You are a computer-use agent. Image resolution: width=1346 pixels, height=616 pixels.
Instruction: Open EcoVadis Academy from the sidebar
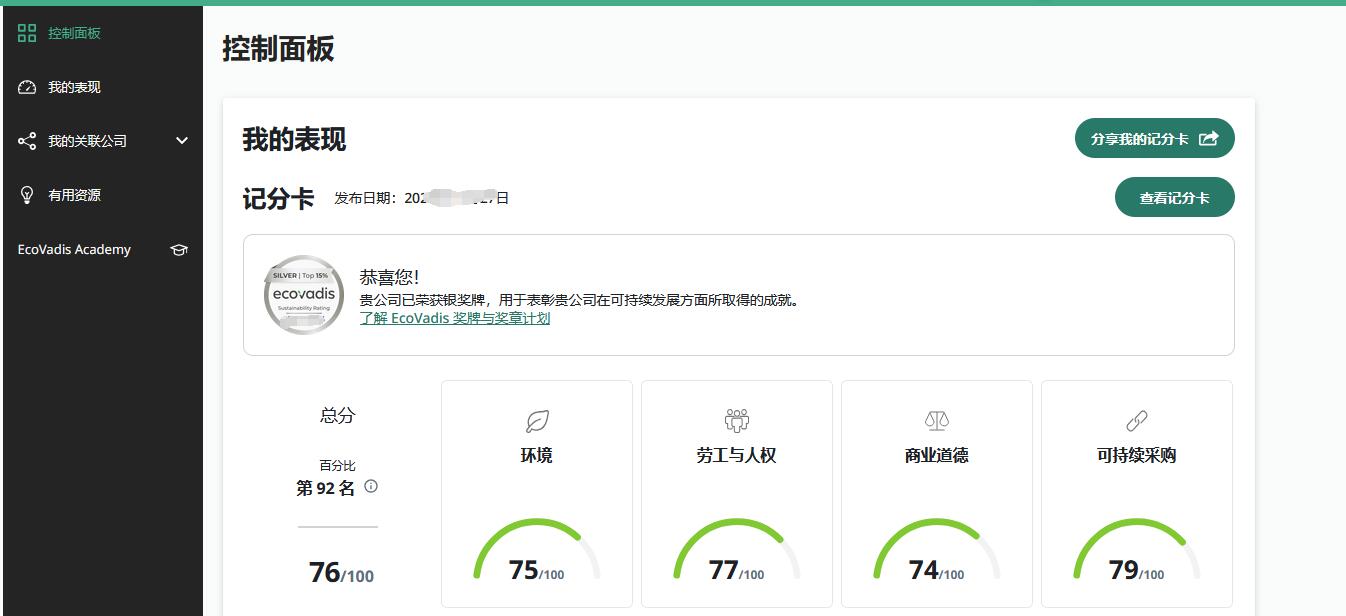(x=74, y=250)
